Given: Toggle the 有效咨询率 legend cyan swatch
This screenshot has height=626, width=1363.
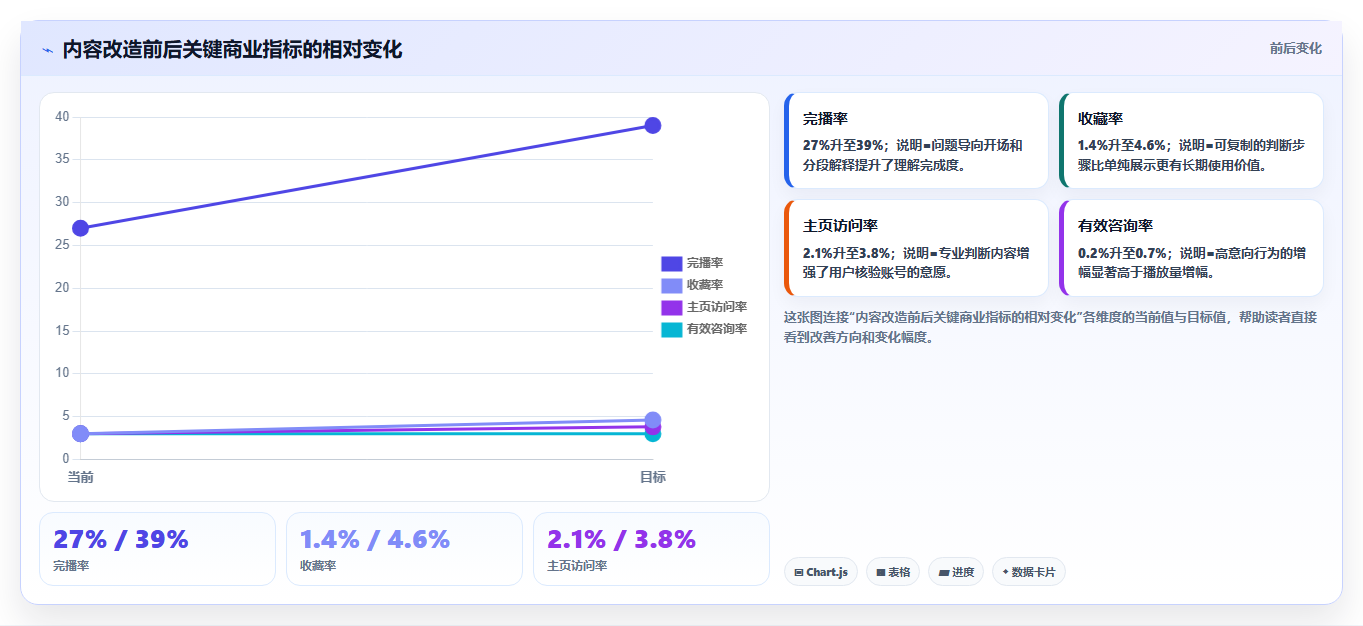Looking at the screenshot, I should (x=671, y=329).
